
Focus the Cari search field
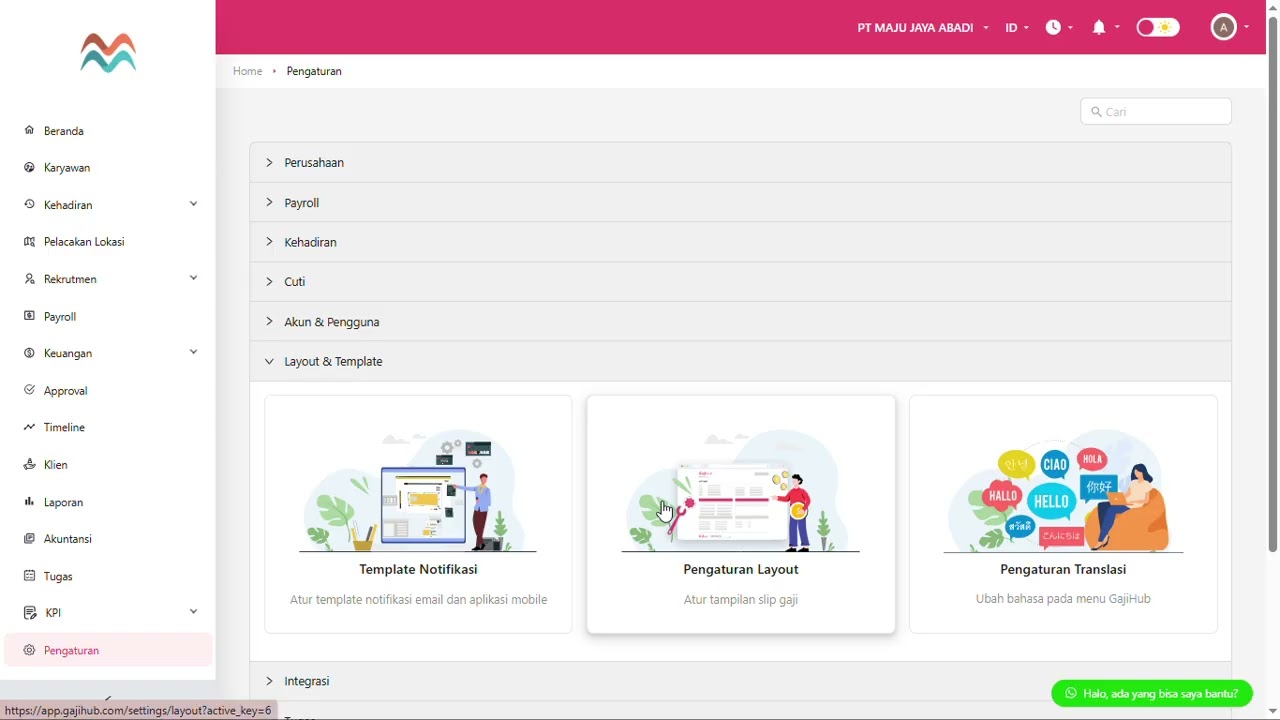click(1156, 112)
